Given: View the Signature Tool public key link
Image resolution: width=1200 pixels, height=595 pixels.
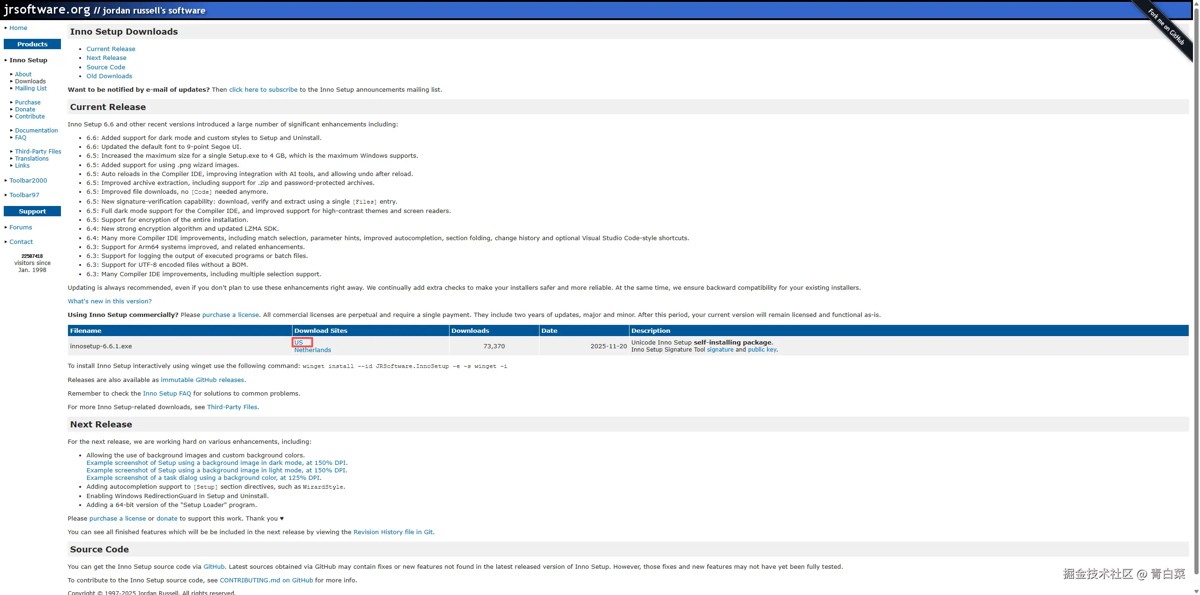Looking at the screenshot, I should pos(762,350).
